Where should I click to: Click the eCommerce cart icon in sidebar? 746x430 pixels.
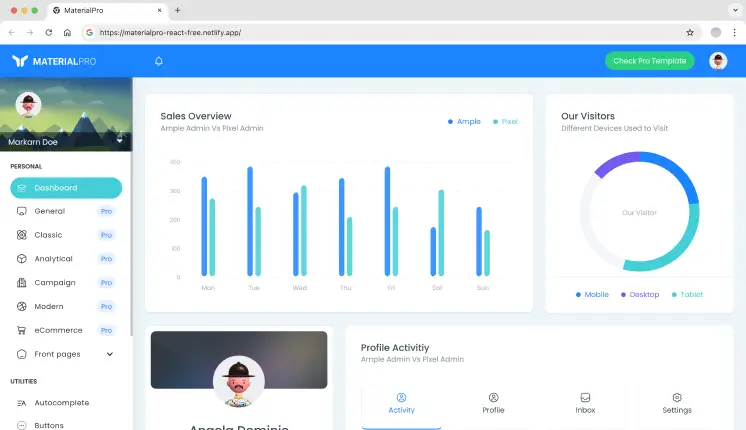point(22,330)
